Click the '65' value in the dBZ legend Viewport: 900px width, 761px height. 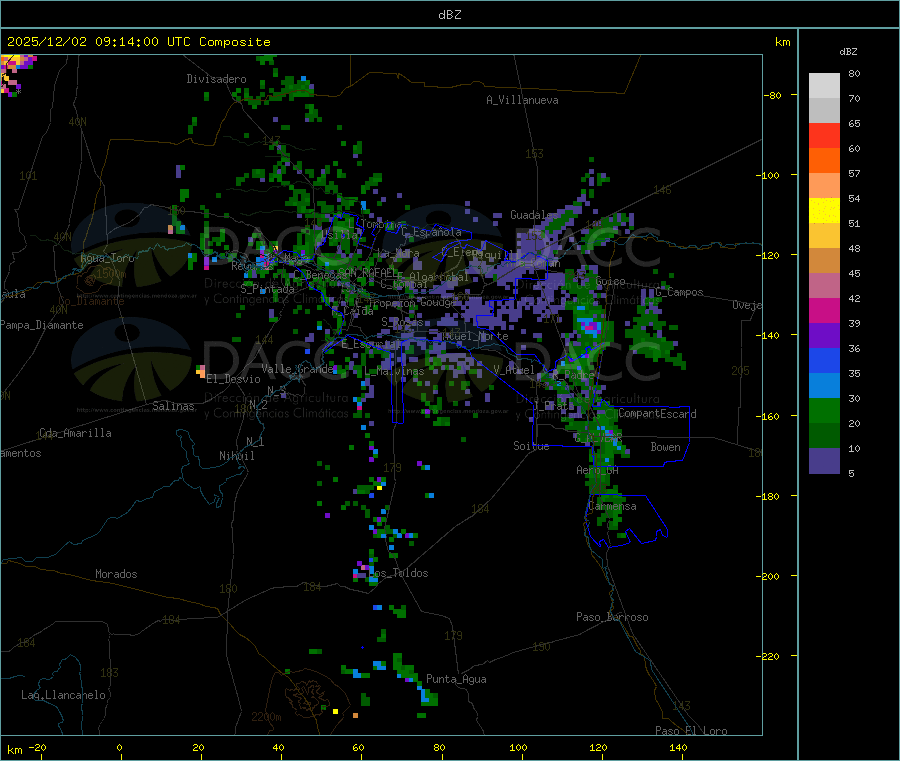[854, 123]
